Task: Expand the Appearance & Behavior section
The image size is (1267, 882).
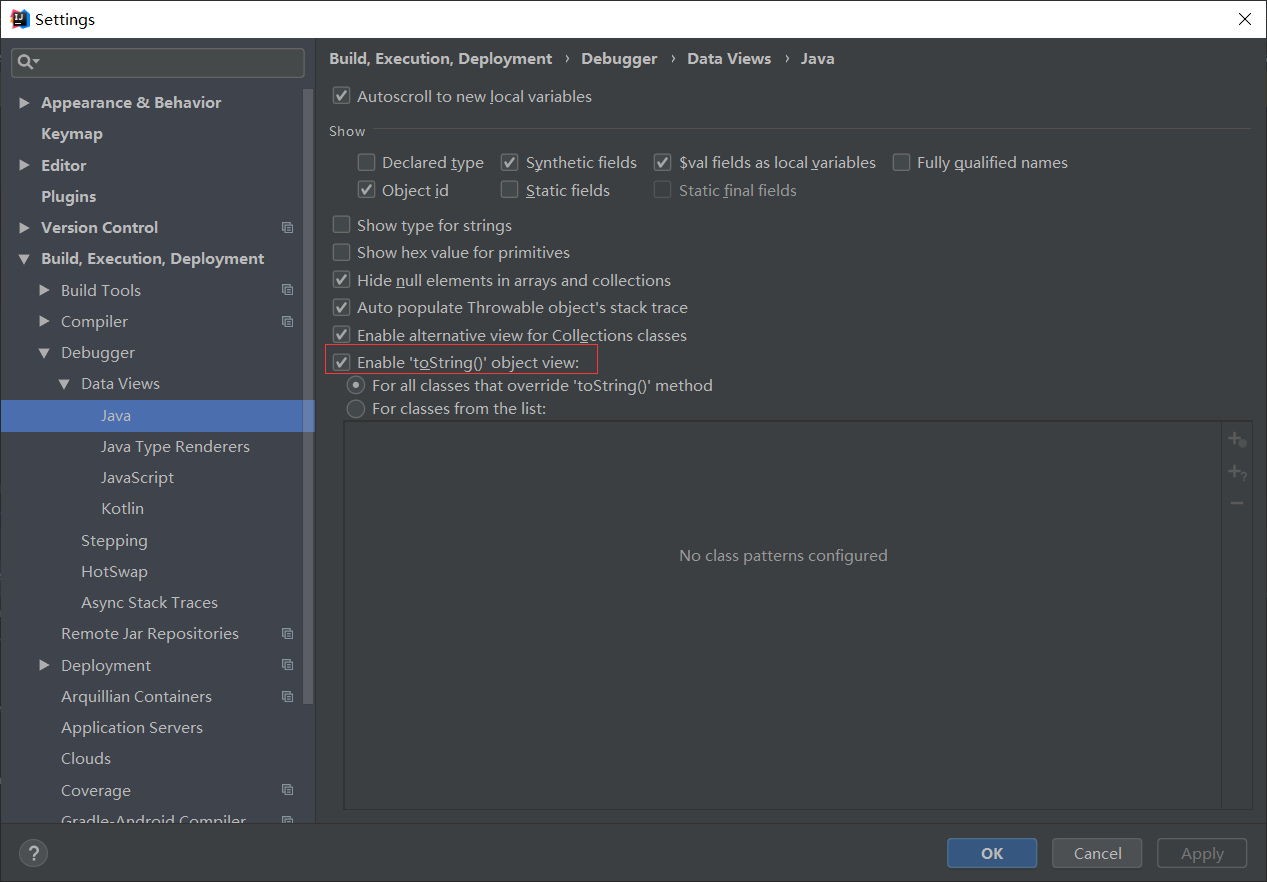Action: pos(24,102)
